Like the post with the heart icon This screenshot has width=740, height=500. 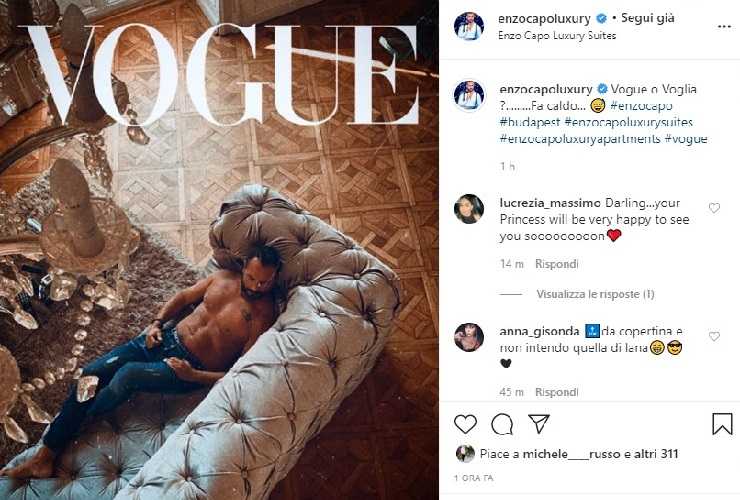465,424
